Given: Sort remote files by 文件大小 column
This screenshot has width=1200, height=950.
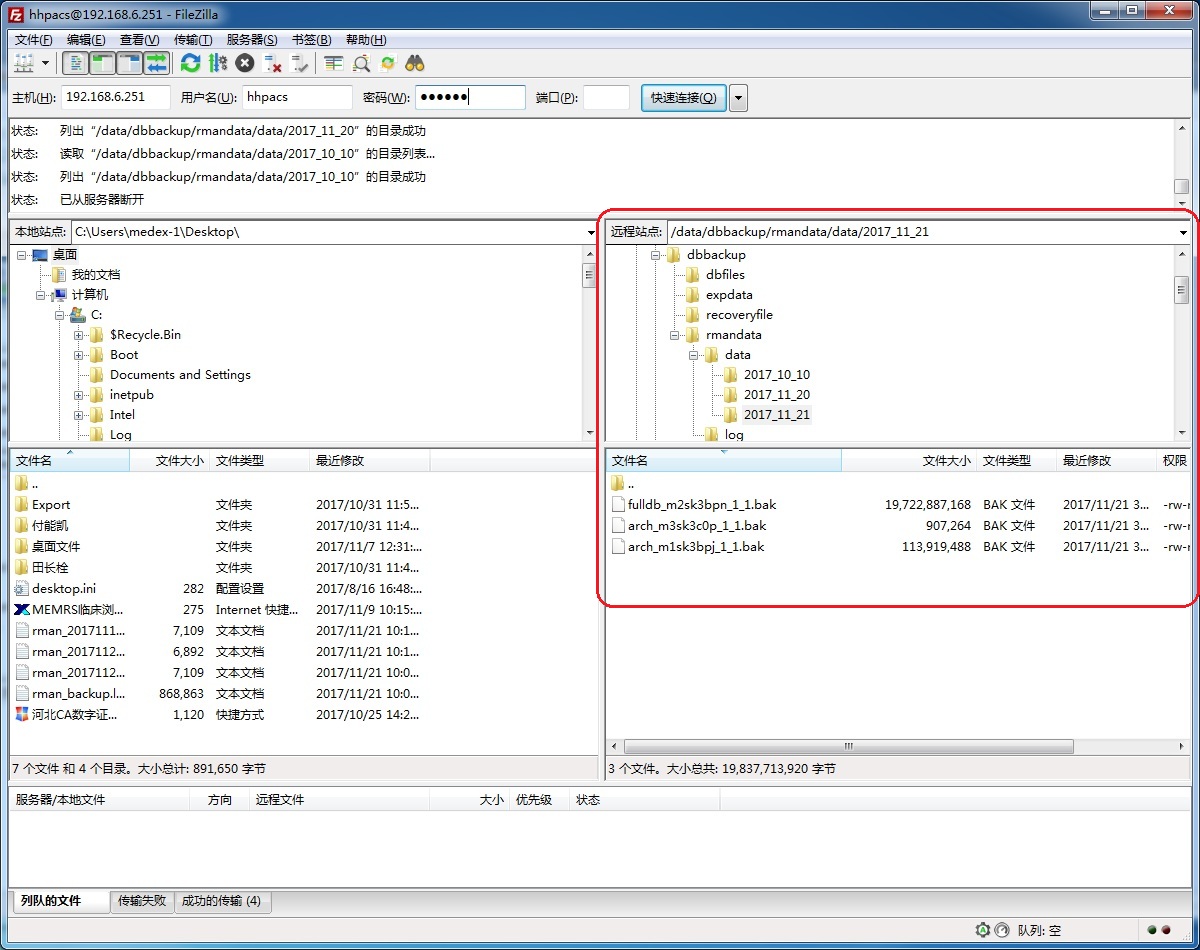Looking at the screenshot, I should (908, 461).
